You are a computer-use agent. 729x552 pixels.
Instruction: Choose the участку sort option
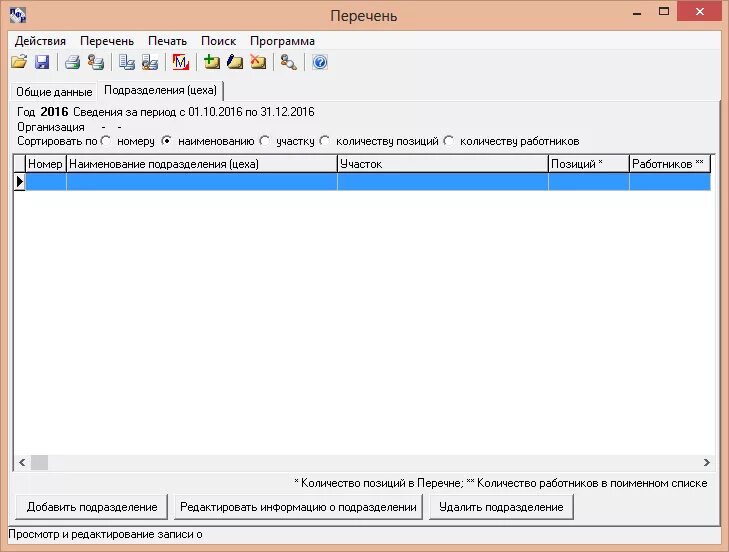click(265, 141)
